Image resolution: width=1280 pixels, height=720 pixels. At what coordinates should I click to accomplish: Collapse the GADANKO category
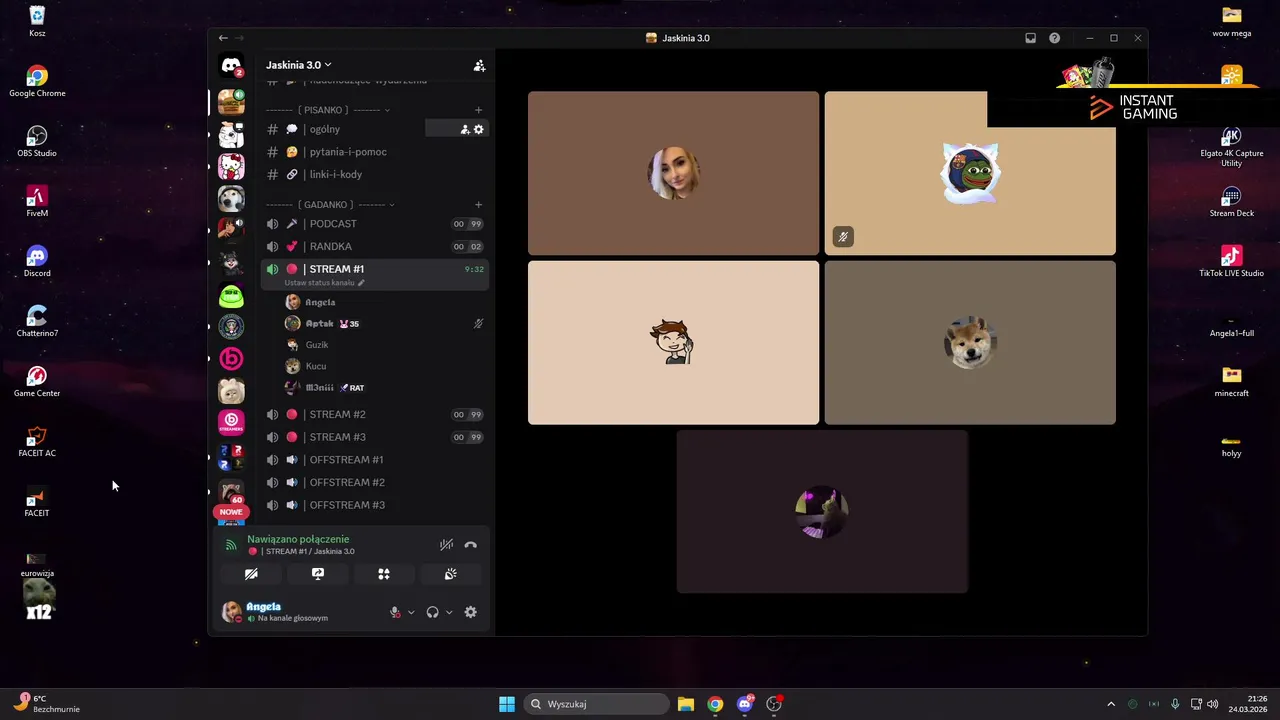click(x=330, y=205)
